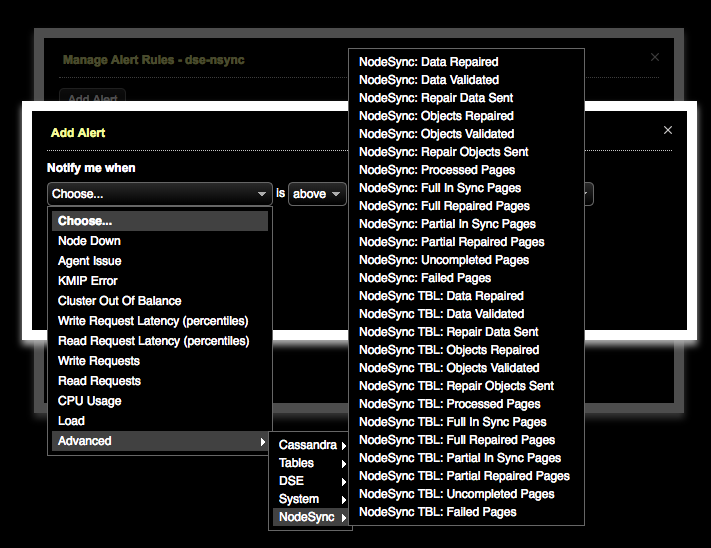Choose NodeSync TBL: Partial Repaired Pages
Image resolution: width=711 pixels, height=548 pixels.
tap(466, 476)
